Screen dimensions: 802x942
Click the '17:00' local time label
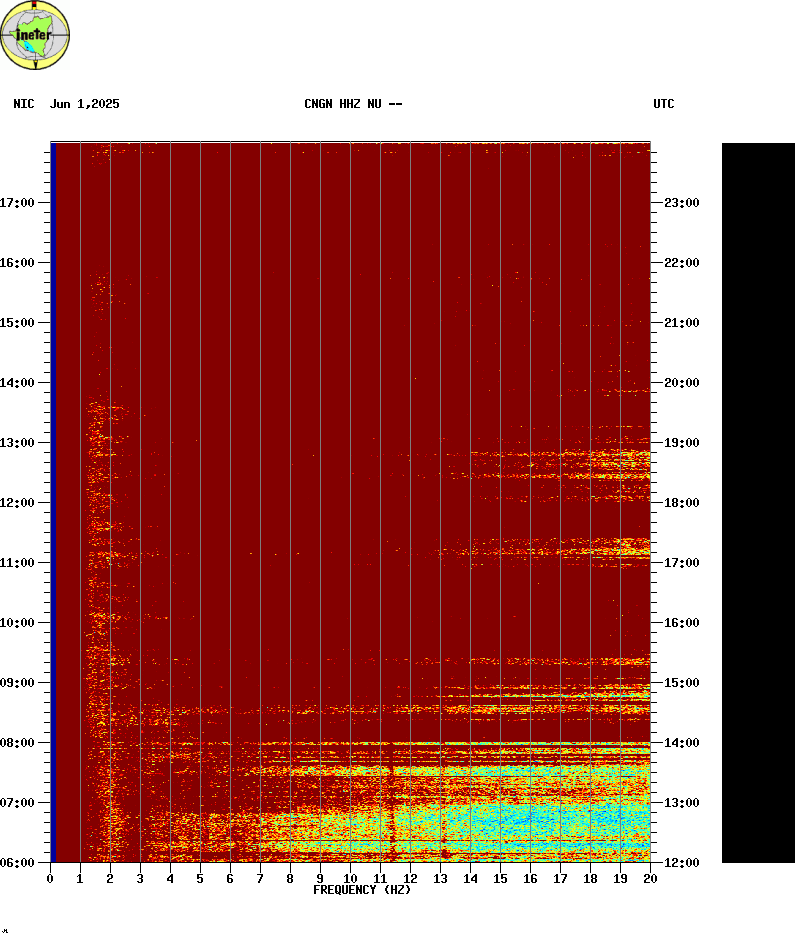(x=17, y=203)
